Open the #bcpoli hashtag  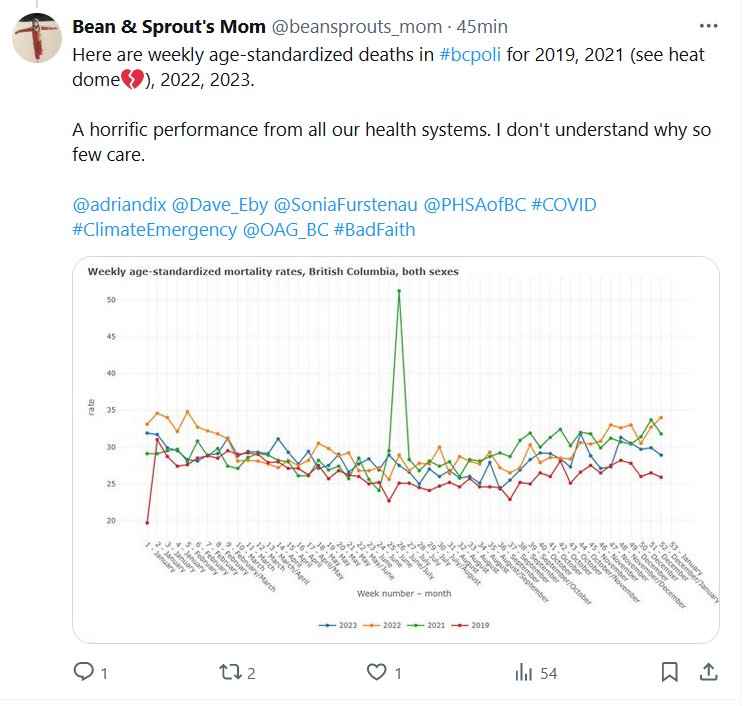pyautogui.click(x=470, y=54)
